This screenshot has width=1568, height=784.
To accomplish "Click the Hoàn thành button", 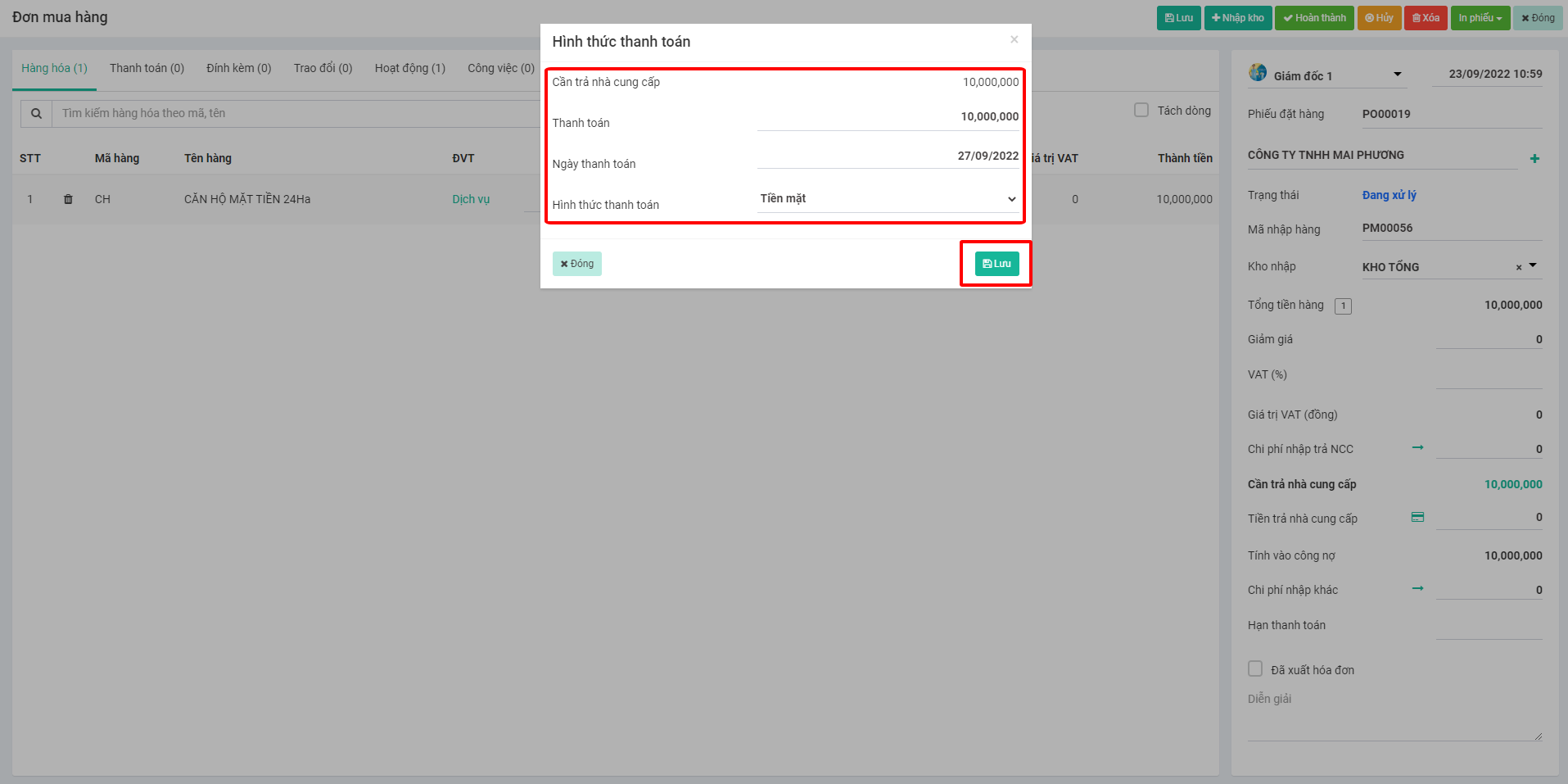I will click(1313, 18).
